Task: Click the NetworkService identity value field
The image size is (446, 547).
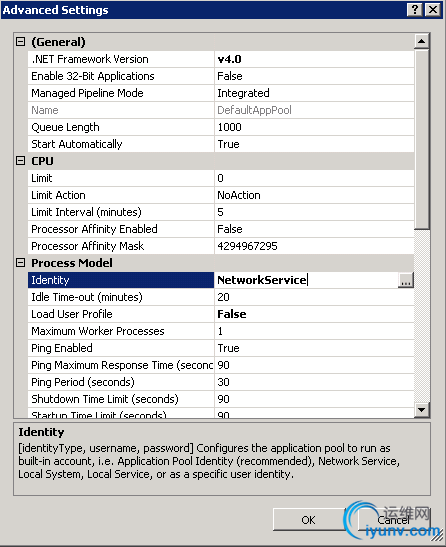Action: pos(306,280)
